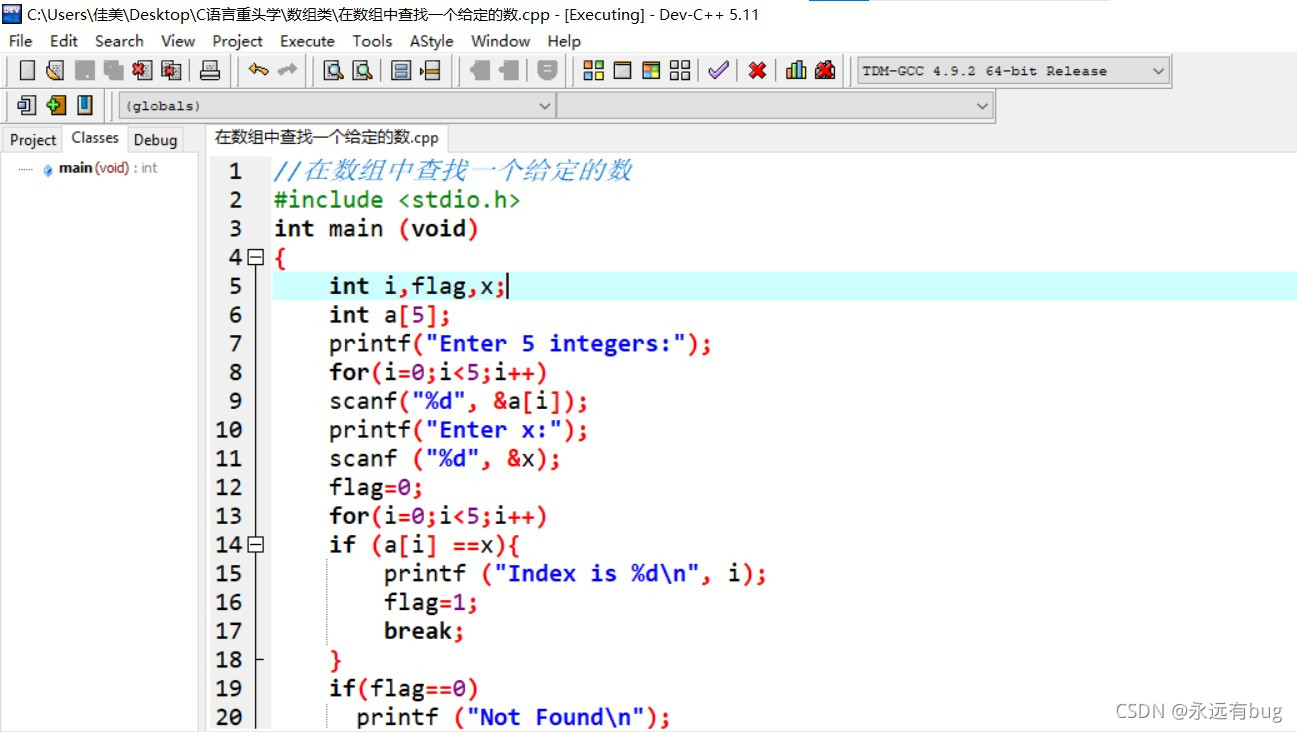Click the Go to line icon
Screen dimensions: 1297x732
430,71
